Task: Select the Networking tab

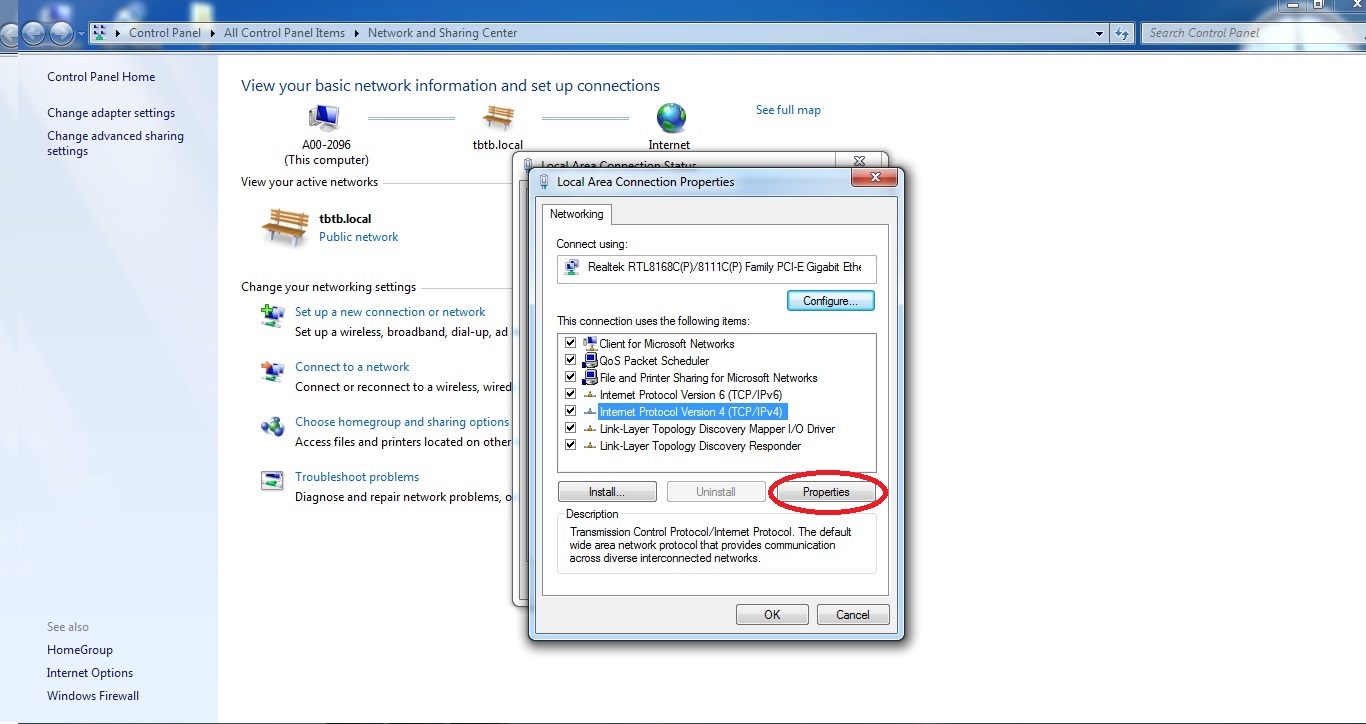Action: coord(576,214)
